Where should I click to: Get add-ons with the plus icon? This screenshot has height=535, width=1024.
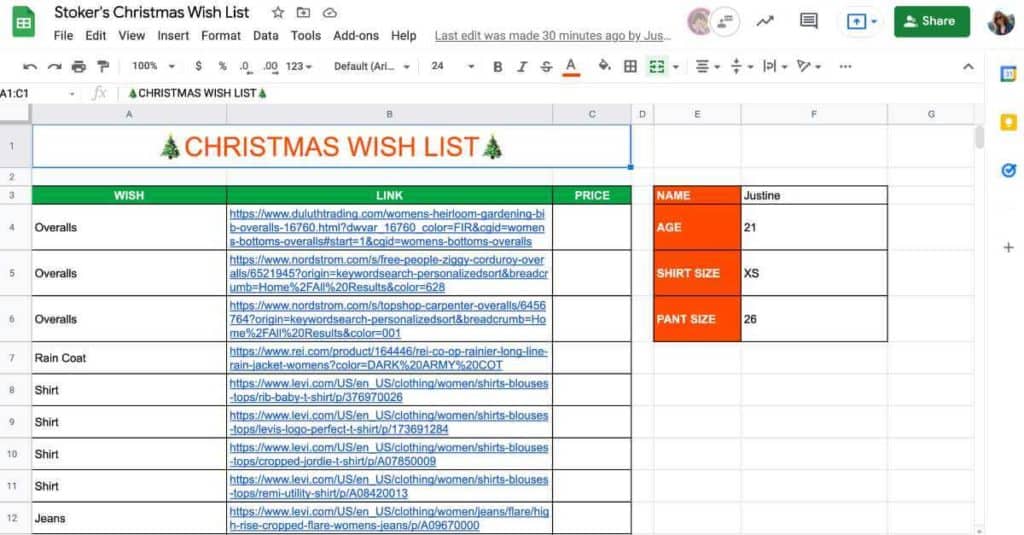tap(1008, 248)
